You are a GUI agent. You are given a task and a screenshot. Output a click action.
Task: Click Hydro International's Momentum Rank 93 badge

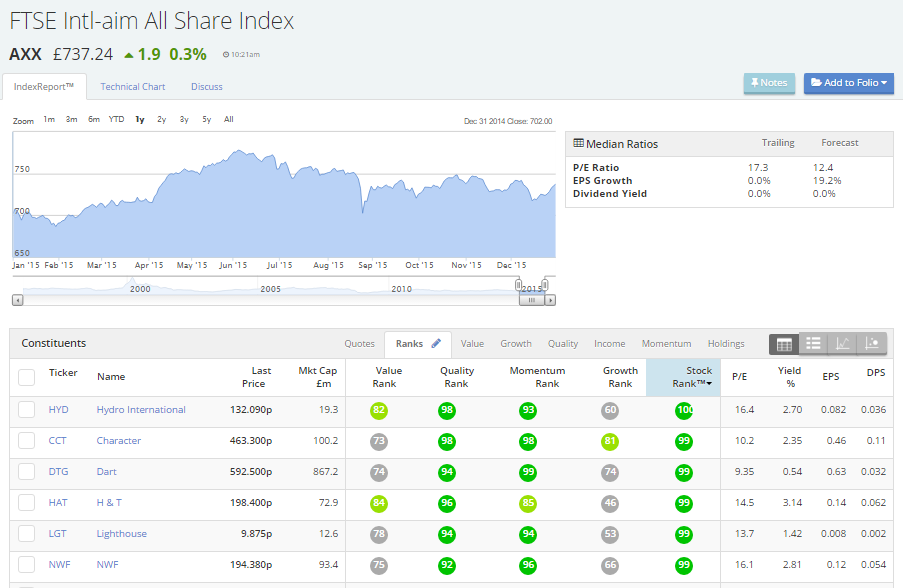point(528,411)
